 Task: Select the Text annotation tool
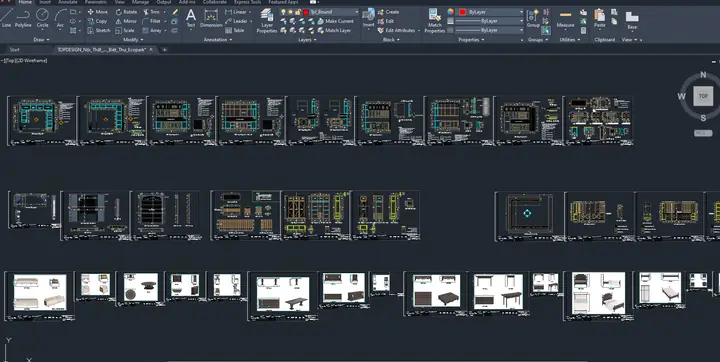click(191, 18)
